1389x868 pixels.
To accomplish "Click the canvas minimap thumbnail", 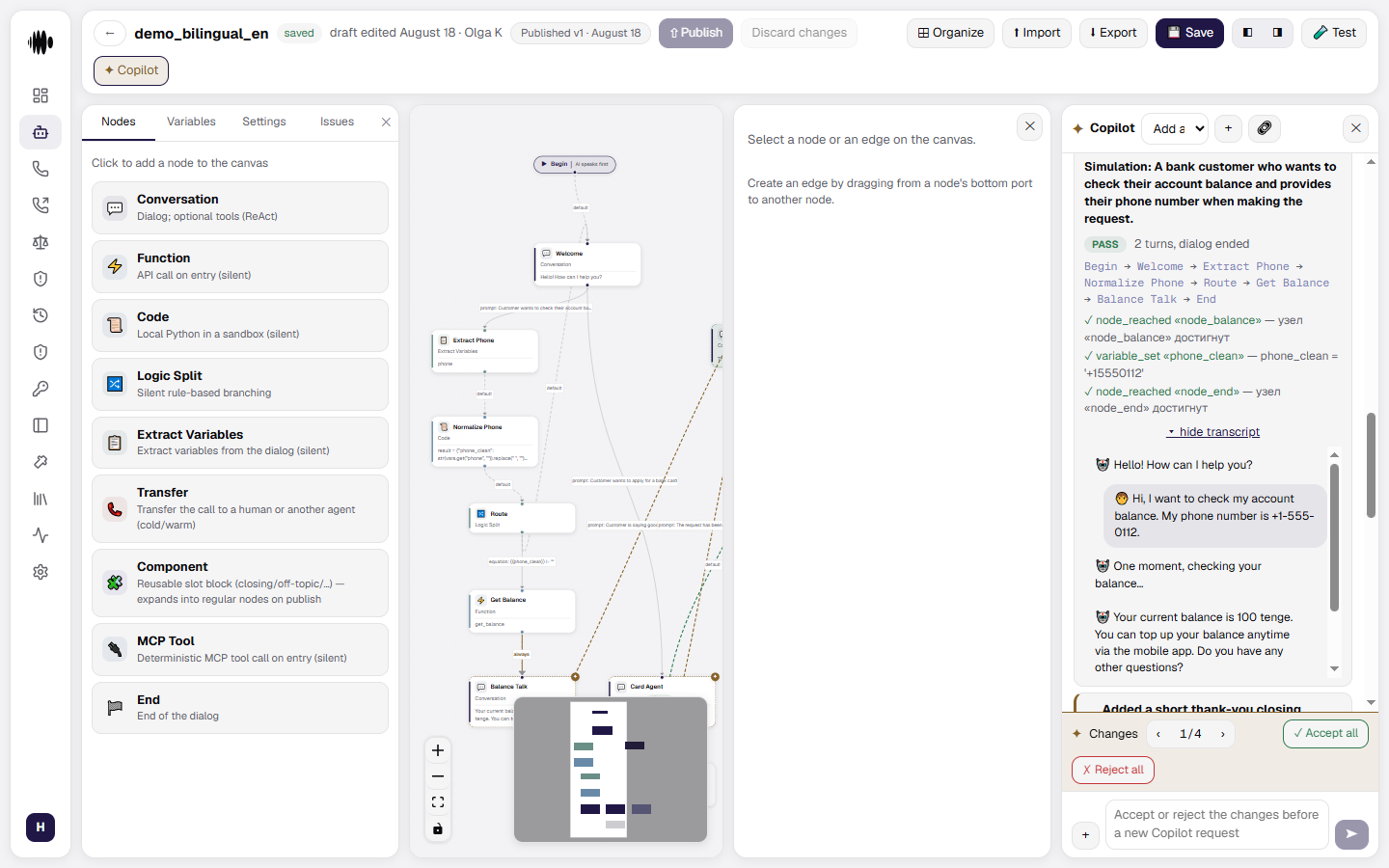I will [x=611, y=770].
